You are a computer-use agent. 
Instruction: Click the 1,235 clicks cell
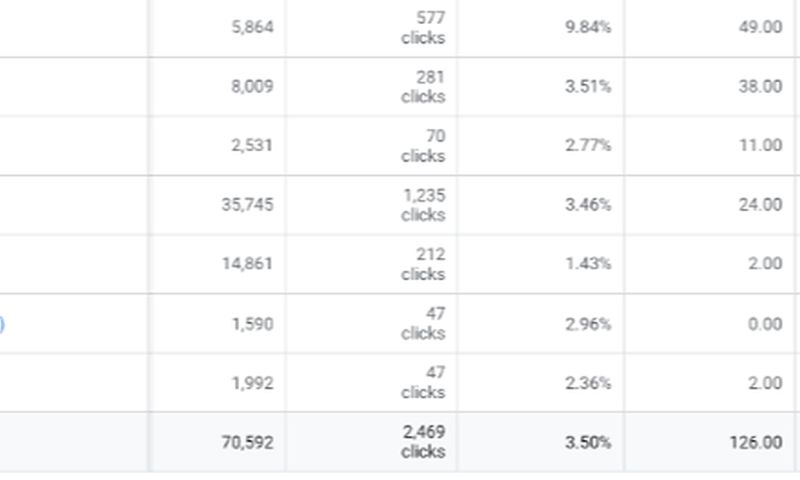423,204
